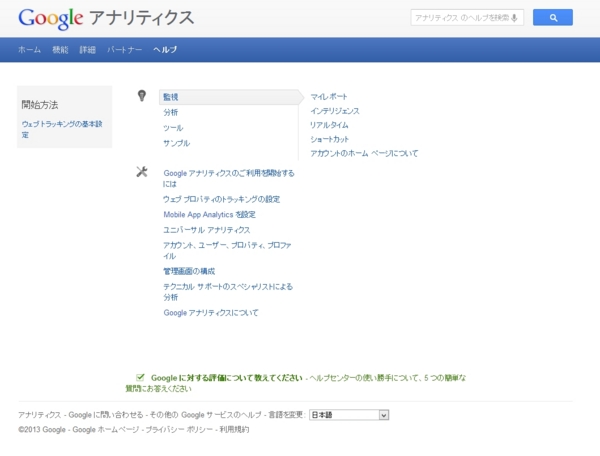Click the wrench tools icon
The image size is (600, 456).
[142, 172]
